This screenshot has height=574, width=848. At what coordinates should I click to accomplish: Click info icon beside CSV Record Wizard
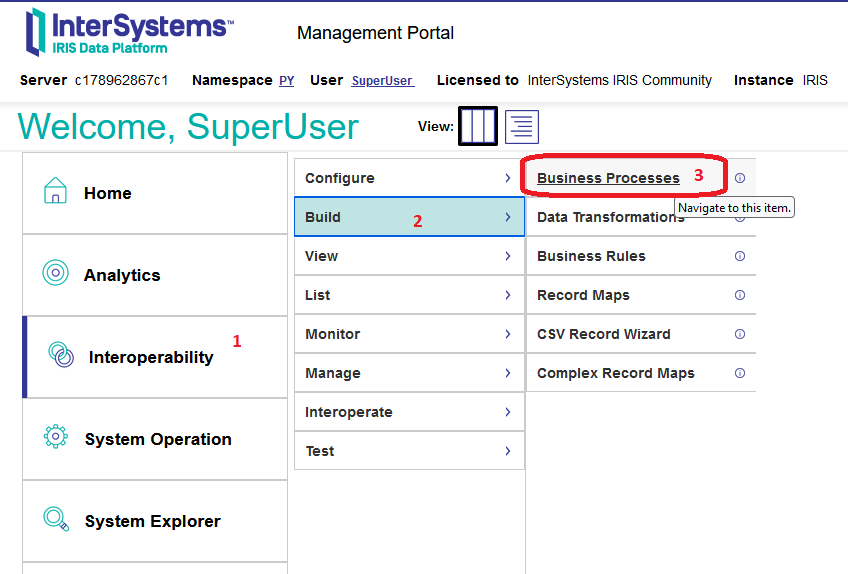click(x=740, y=334)
